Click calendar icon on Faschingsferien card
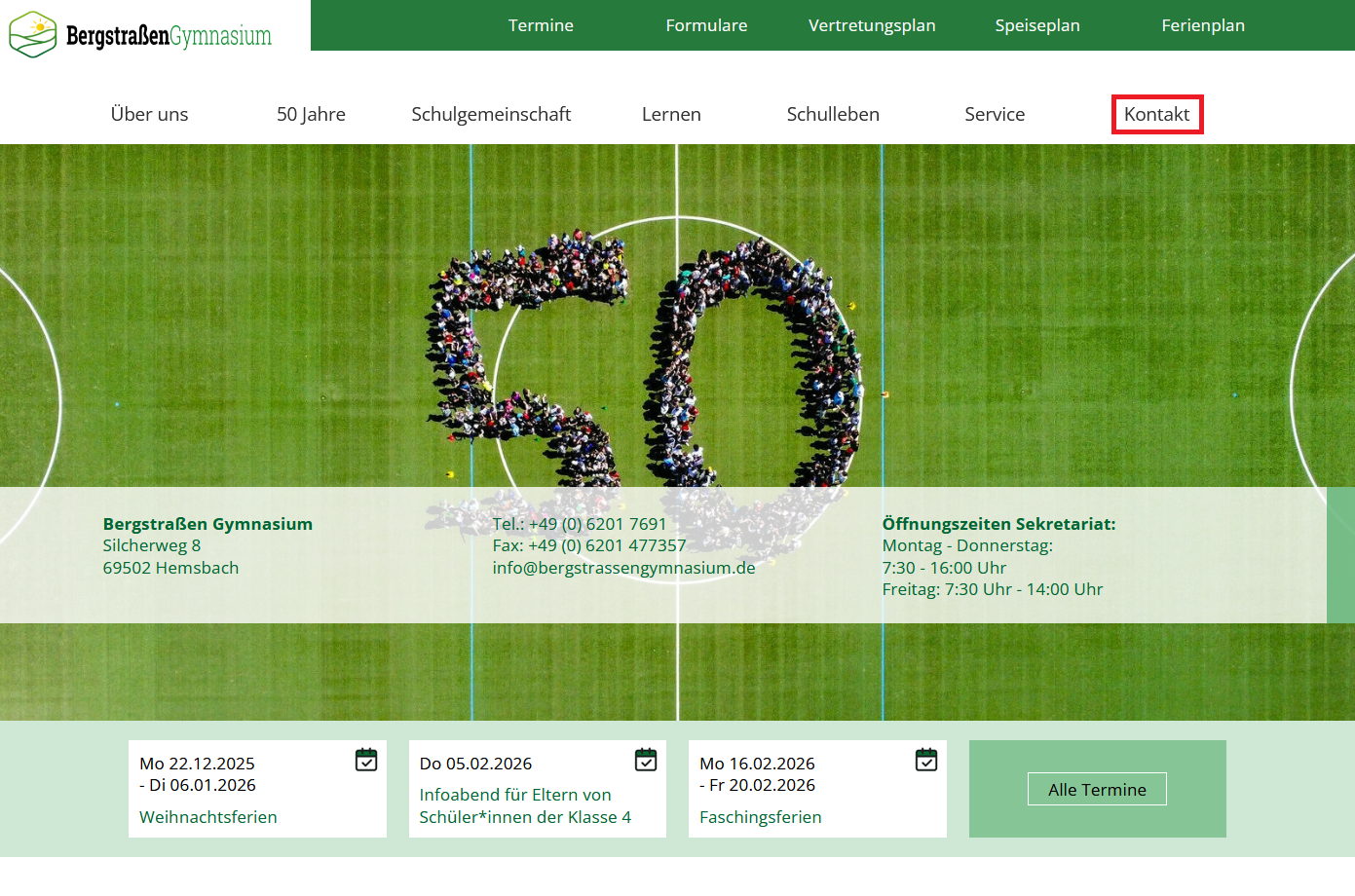The width and height of the screenshot is (1355, 896). coord(926,760)
